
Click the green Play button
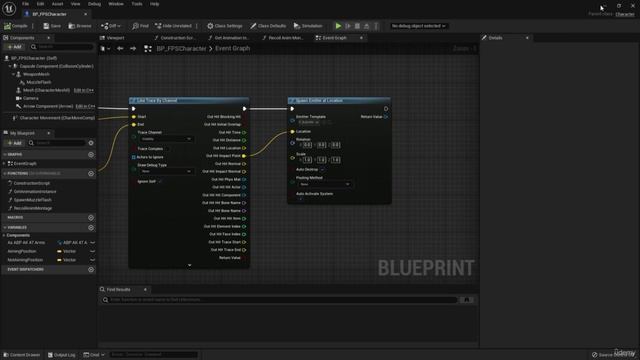coord(338,26)
